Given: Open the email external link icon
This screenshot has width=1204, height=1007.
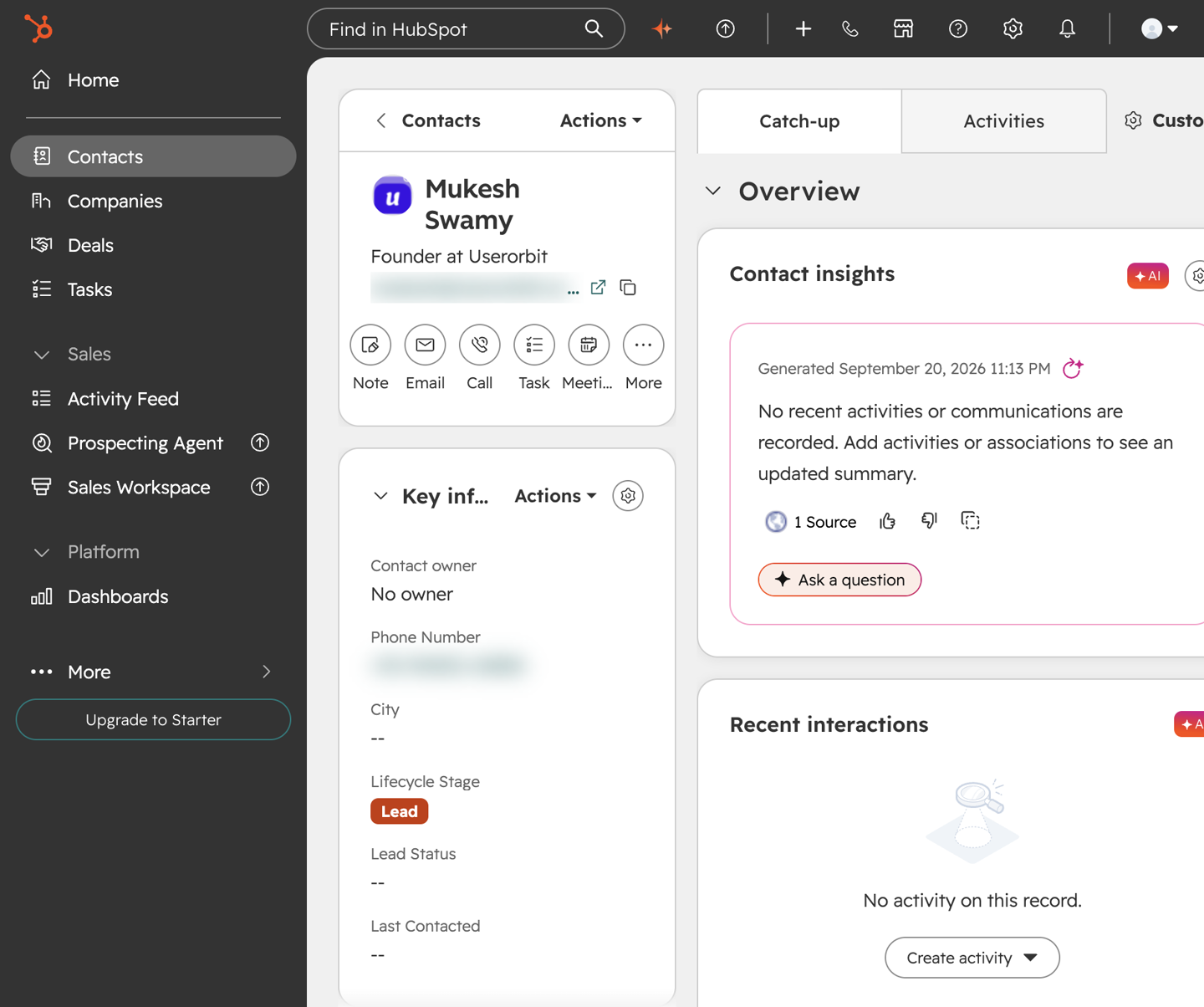Looking at the screenshot, I should [x=598, y=287].
